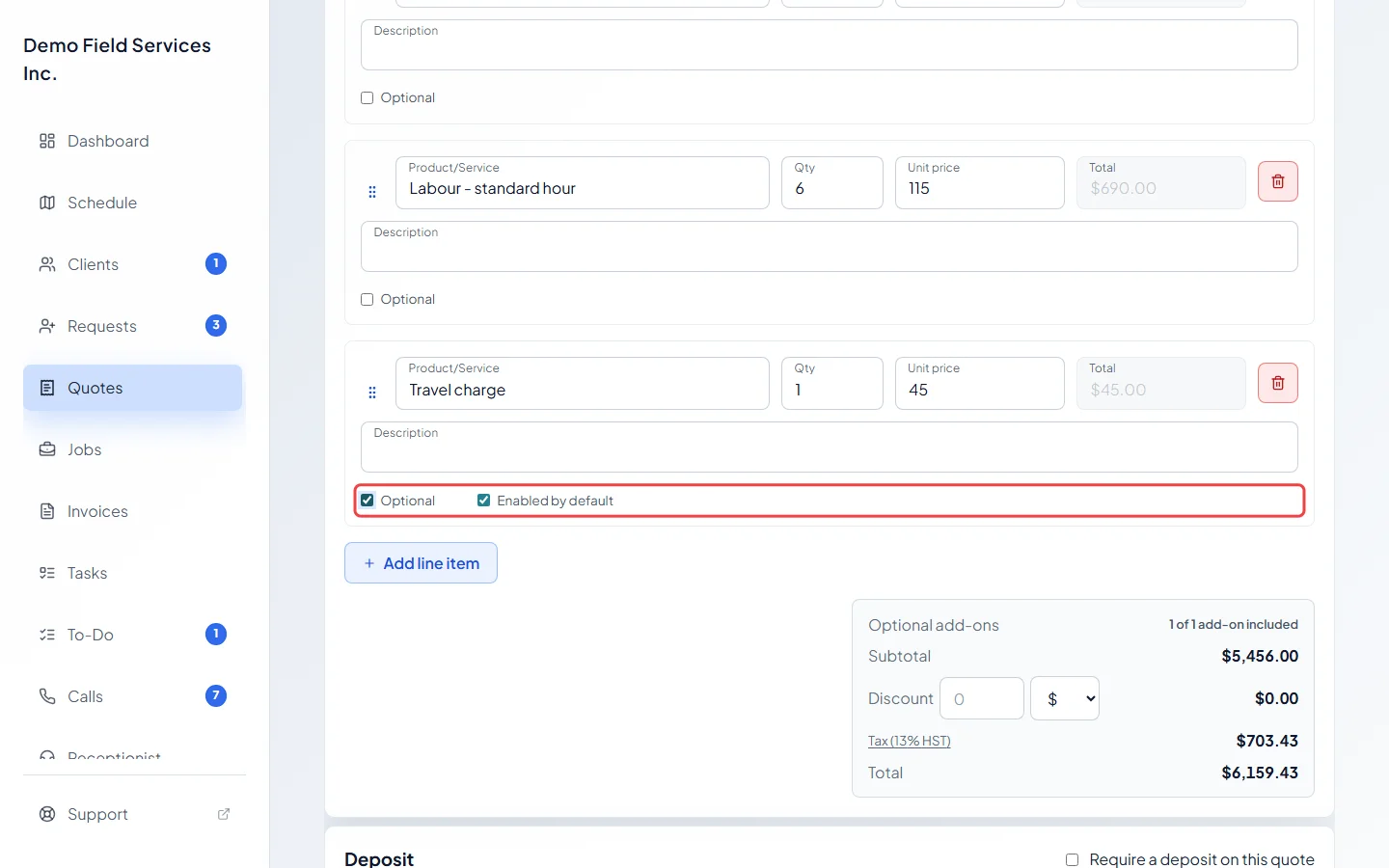The image size is (1389, 868).
Task: Click Add line item button
Action: (421, 563)
